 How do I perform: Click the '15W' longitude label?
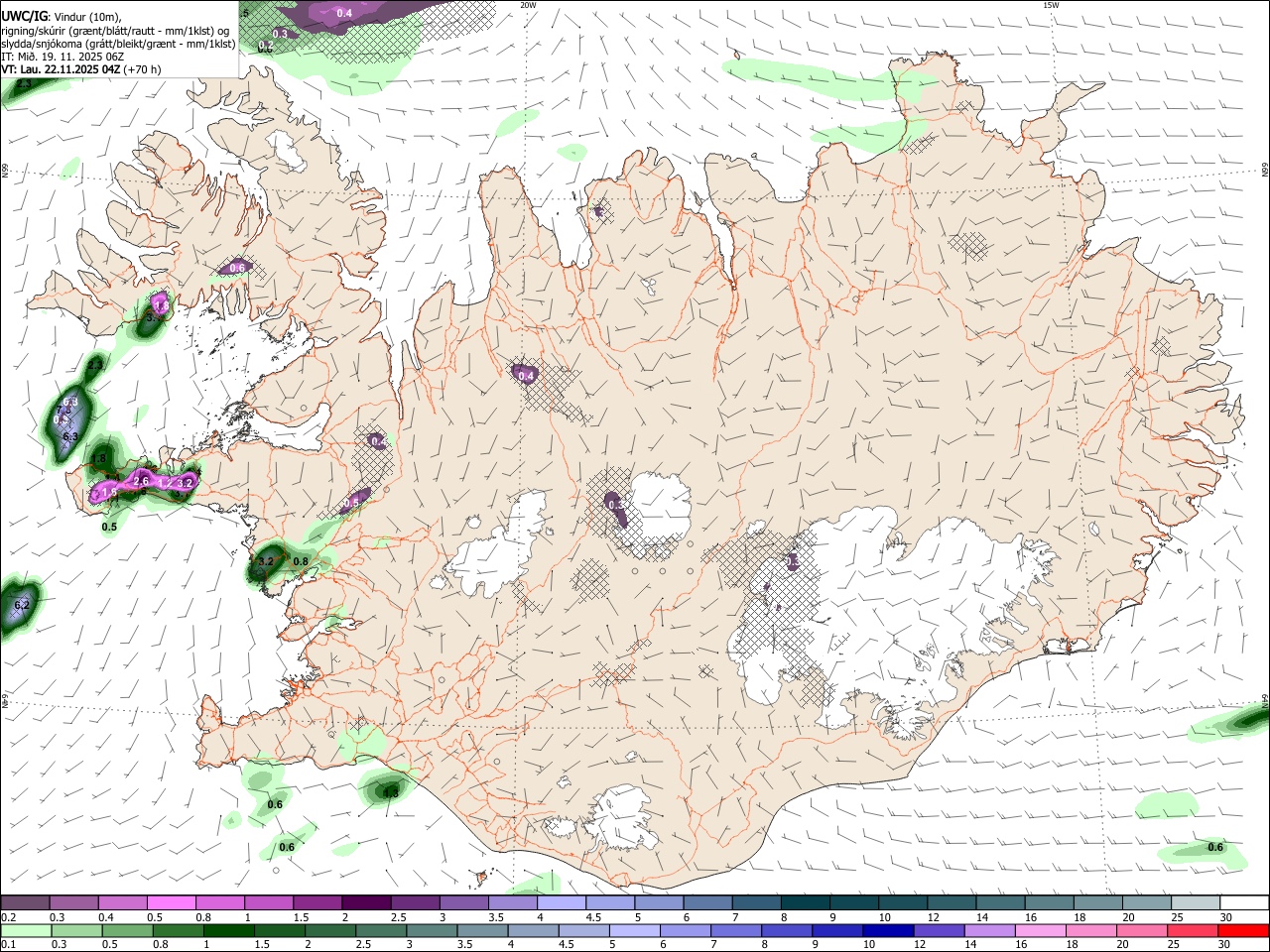coord(1051,5)
